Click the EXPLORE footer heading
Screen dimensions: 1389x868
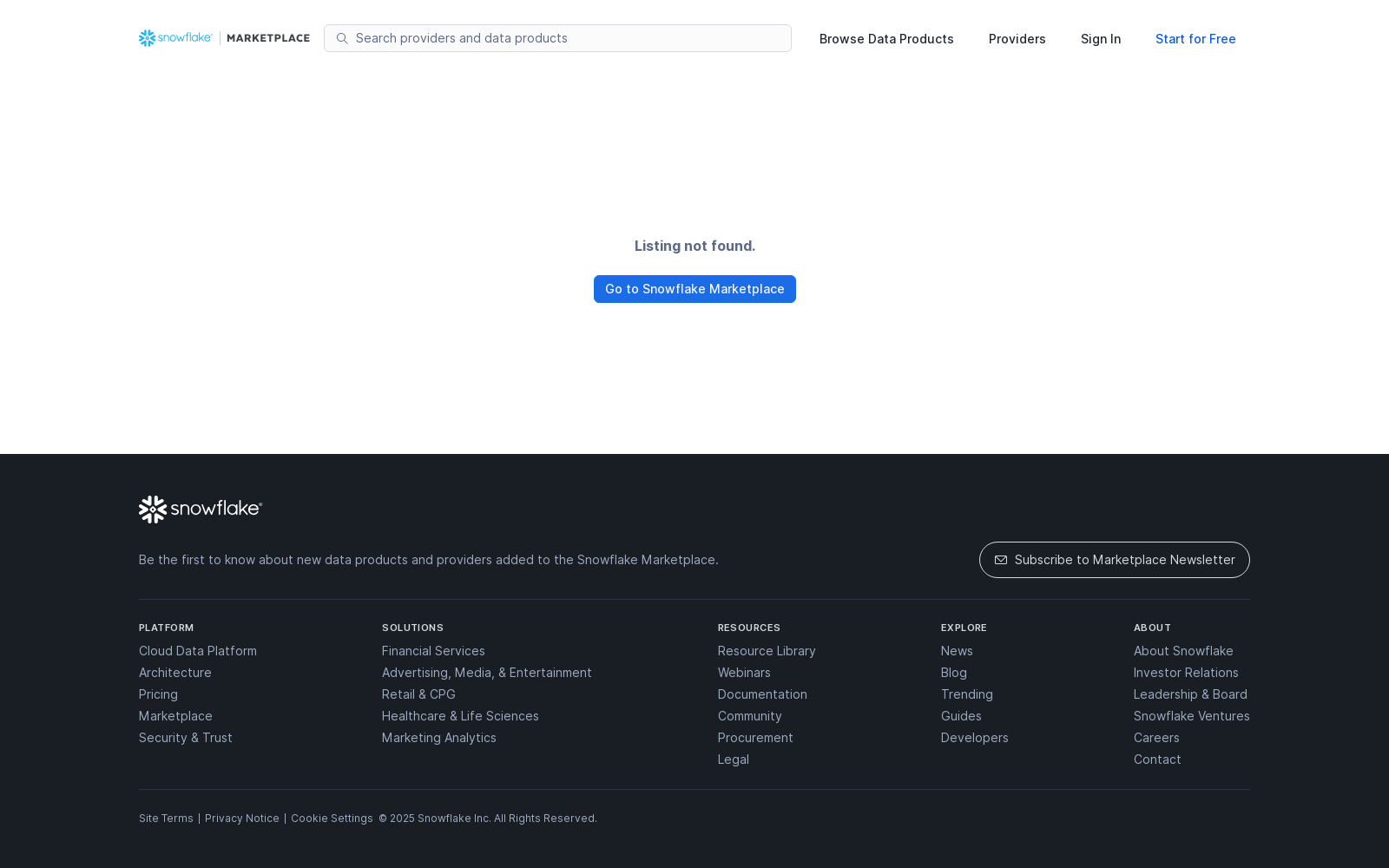pos(964,628)
